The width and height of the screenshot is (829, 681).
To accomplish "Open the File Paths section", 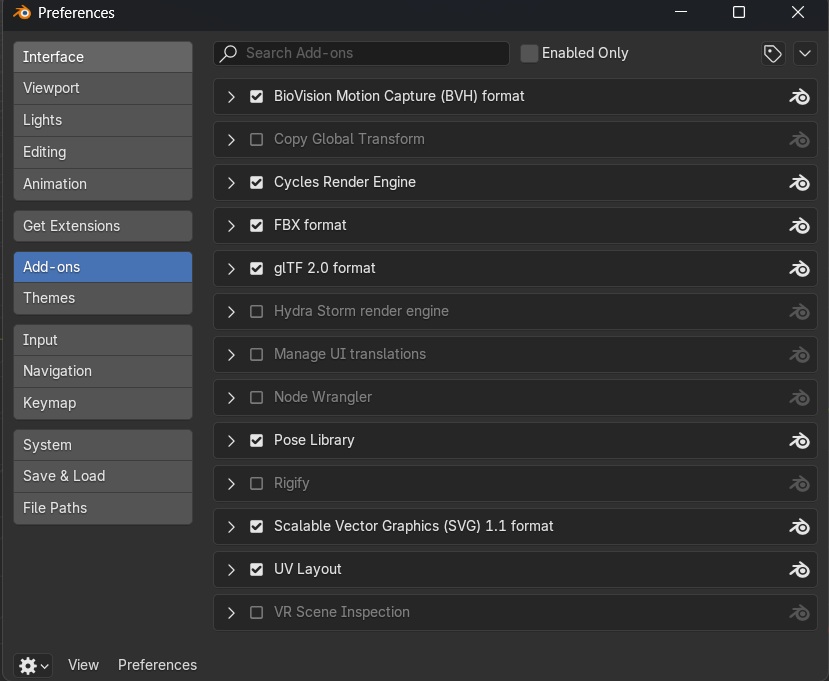I will coord(103,508).
